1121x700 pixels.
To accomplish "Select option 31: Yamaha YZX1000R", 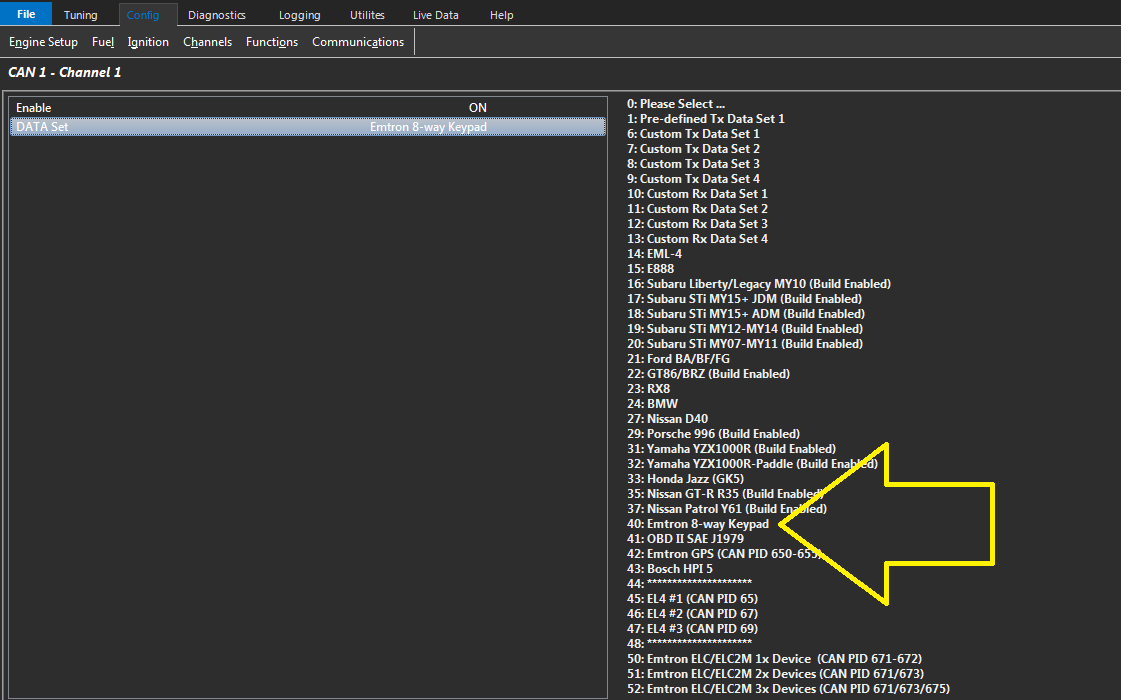I will tap(731, 449).
